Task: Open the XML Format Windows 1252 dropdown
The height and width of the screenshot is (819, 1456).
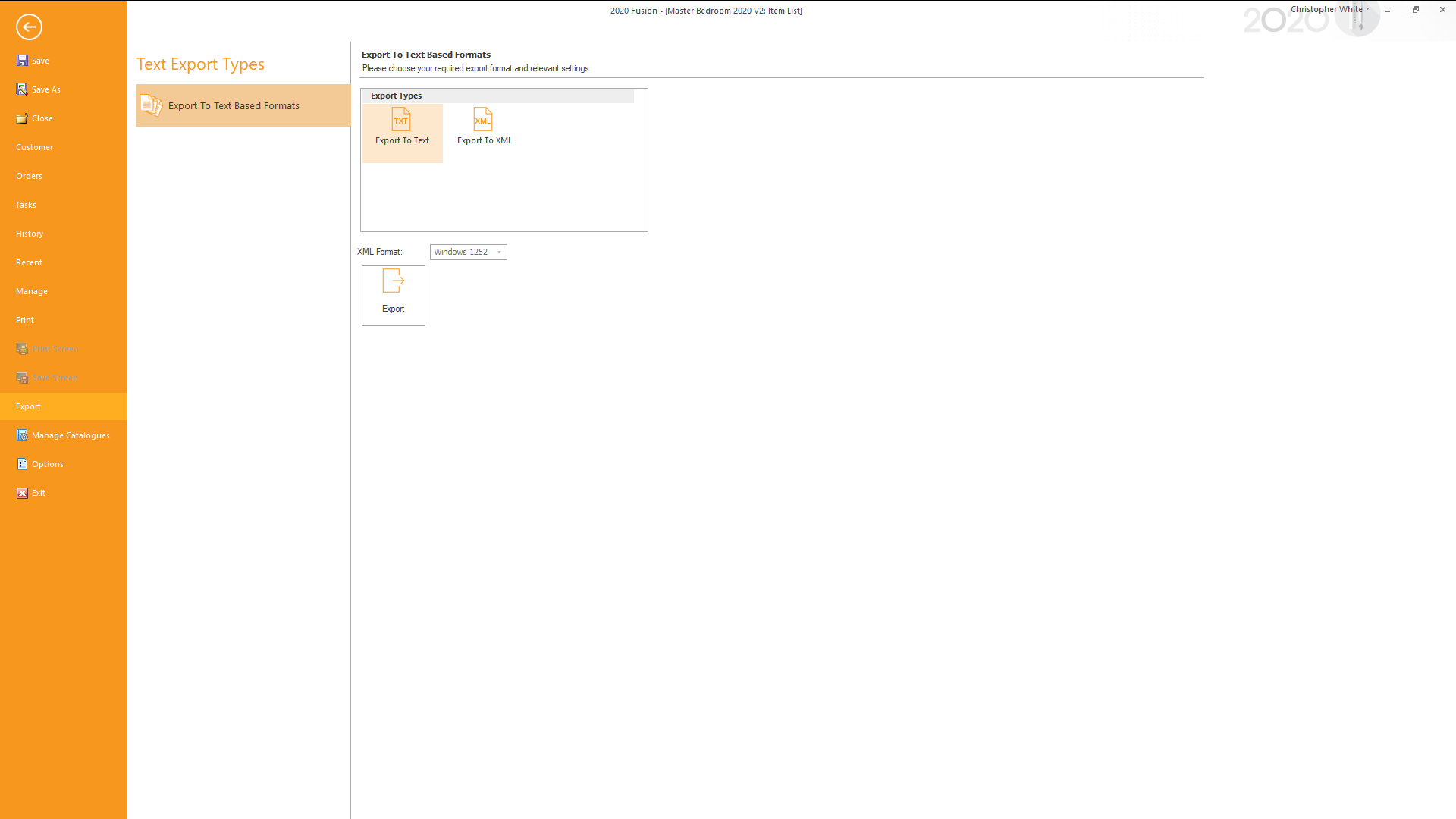Action: tap(468, 252)
